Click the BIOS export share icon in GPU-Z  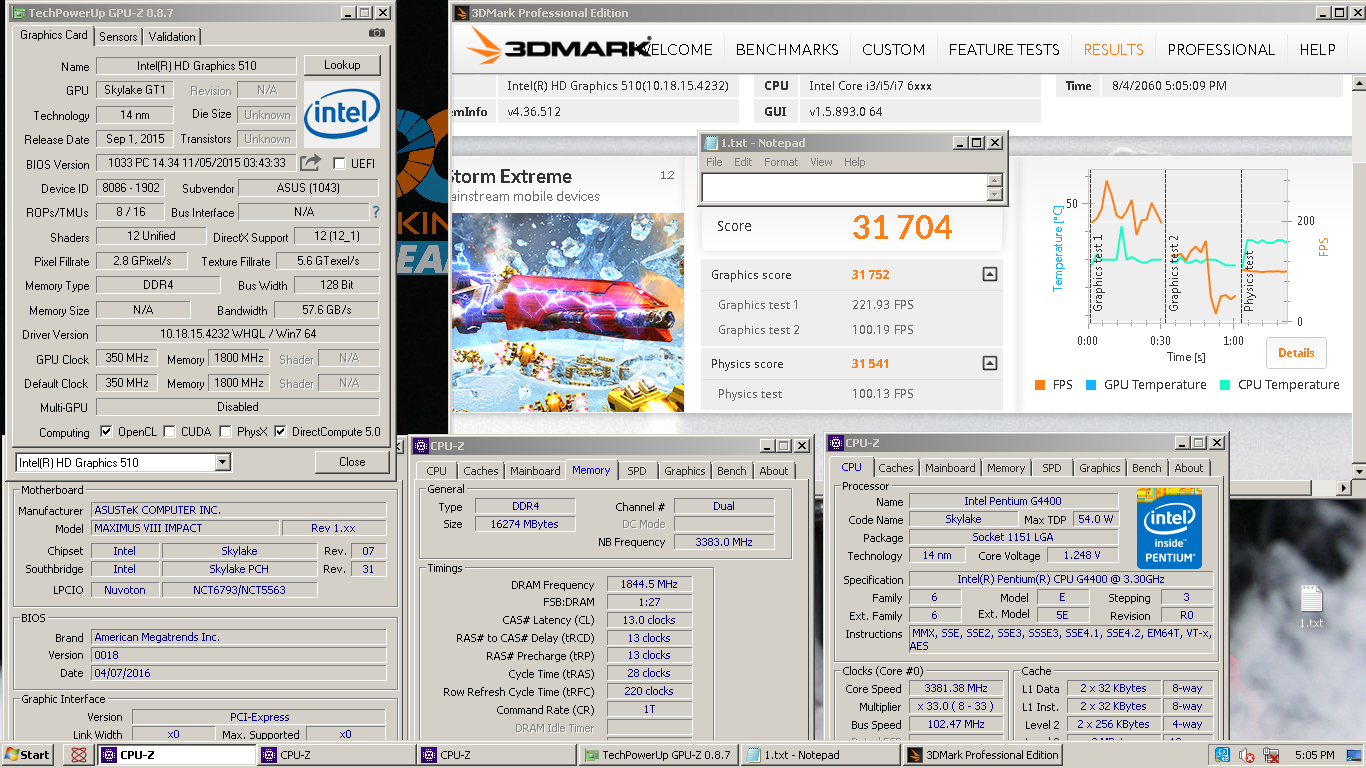point(311,162)
